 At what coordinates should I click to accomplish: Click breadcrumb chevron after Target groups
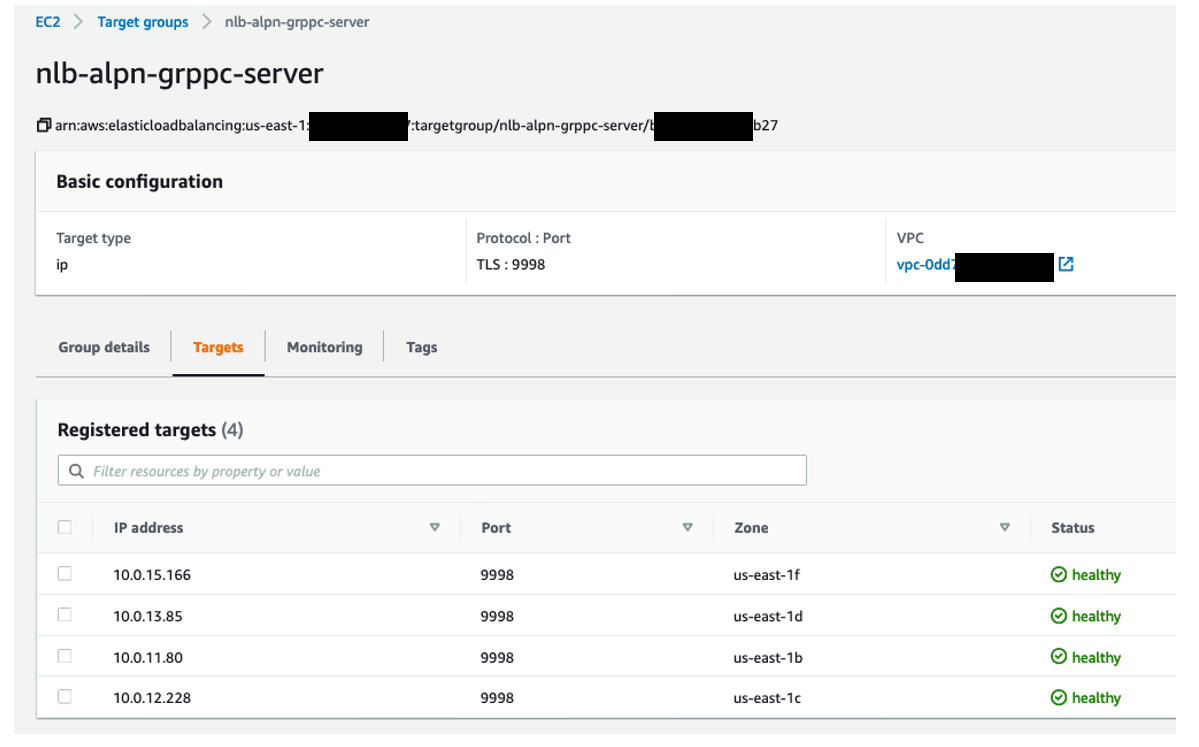pyautogui.click(x=206, y=22)
